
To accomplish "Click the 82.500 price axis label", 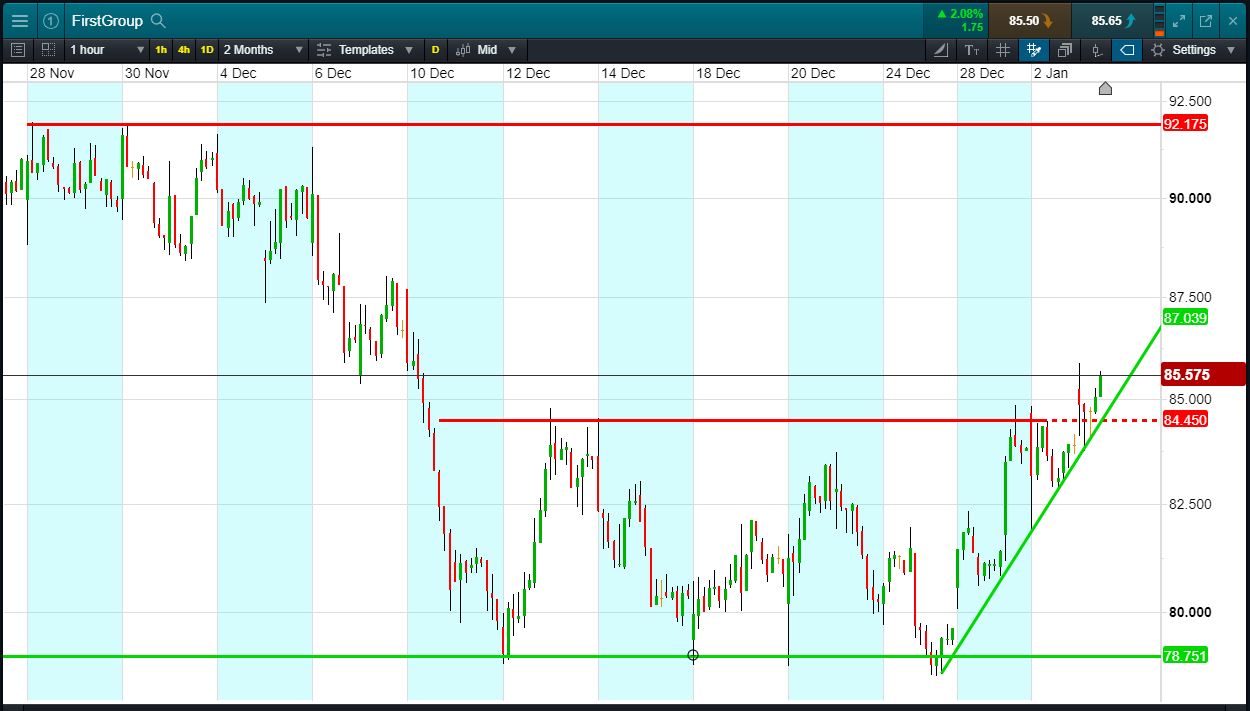I will click(x=1190, y=504).
